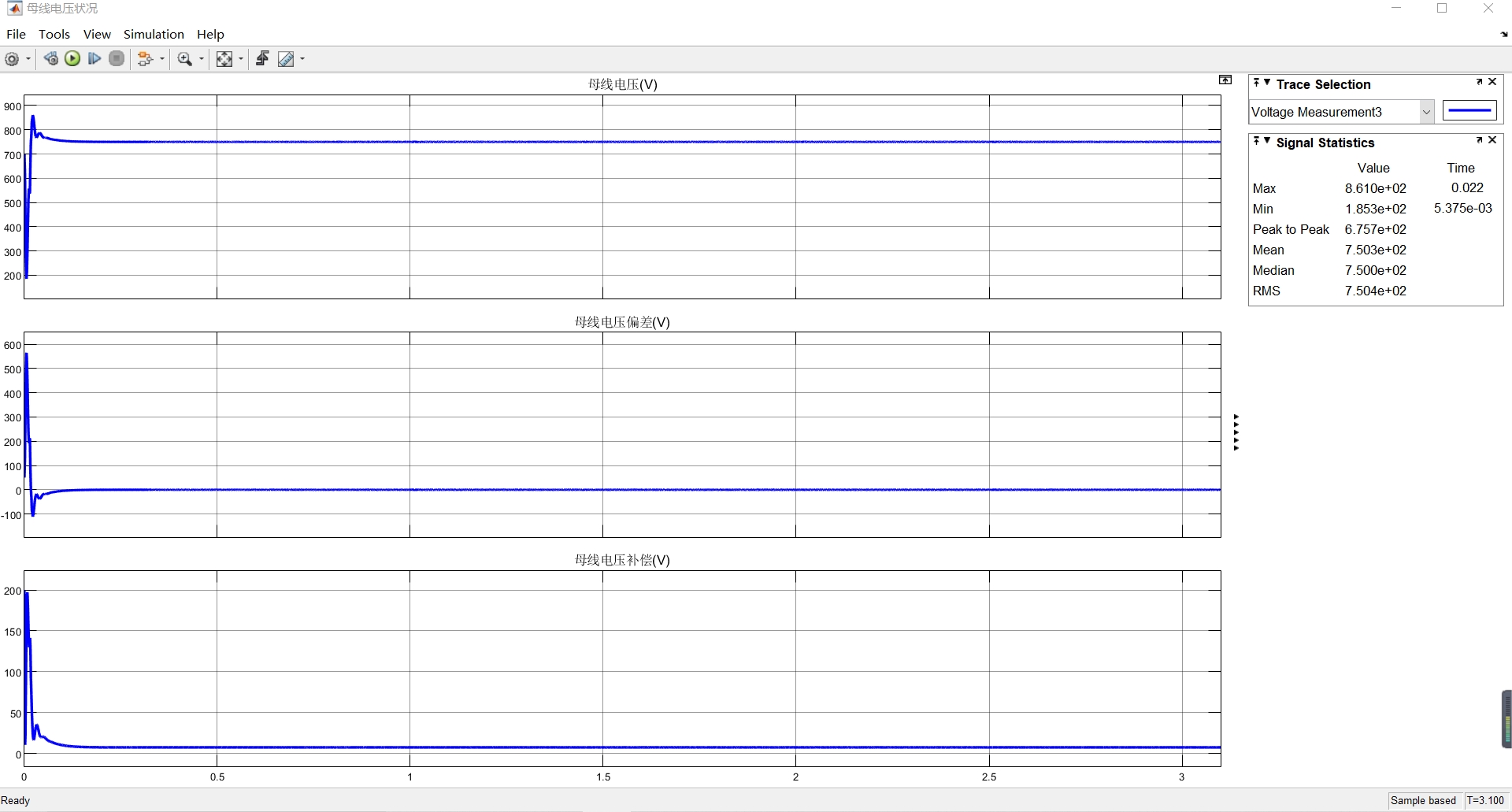Click Scale axes limits icon

[x=224, y=59]
